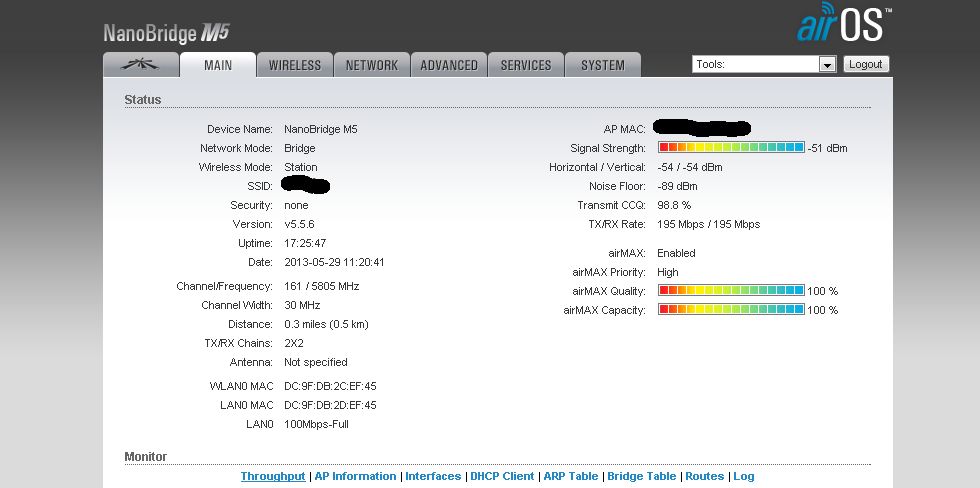Click the Horizontal / Vertical value -54 / -54 dBm
The height and width of the screenshot is (488, 980).
click(x=690, y=167)
